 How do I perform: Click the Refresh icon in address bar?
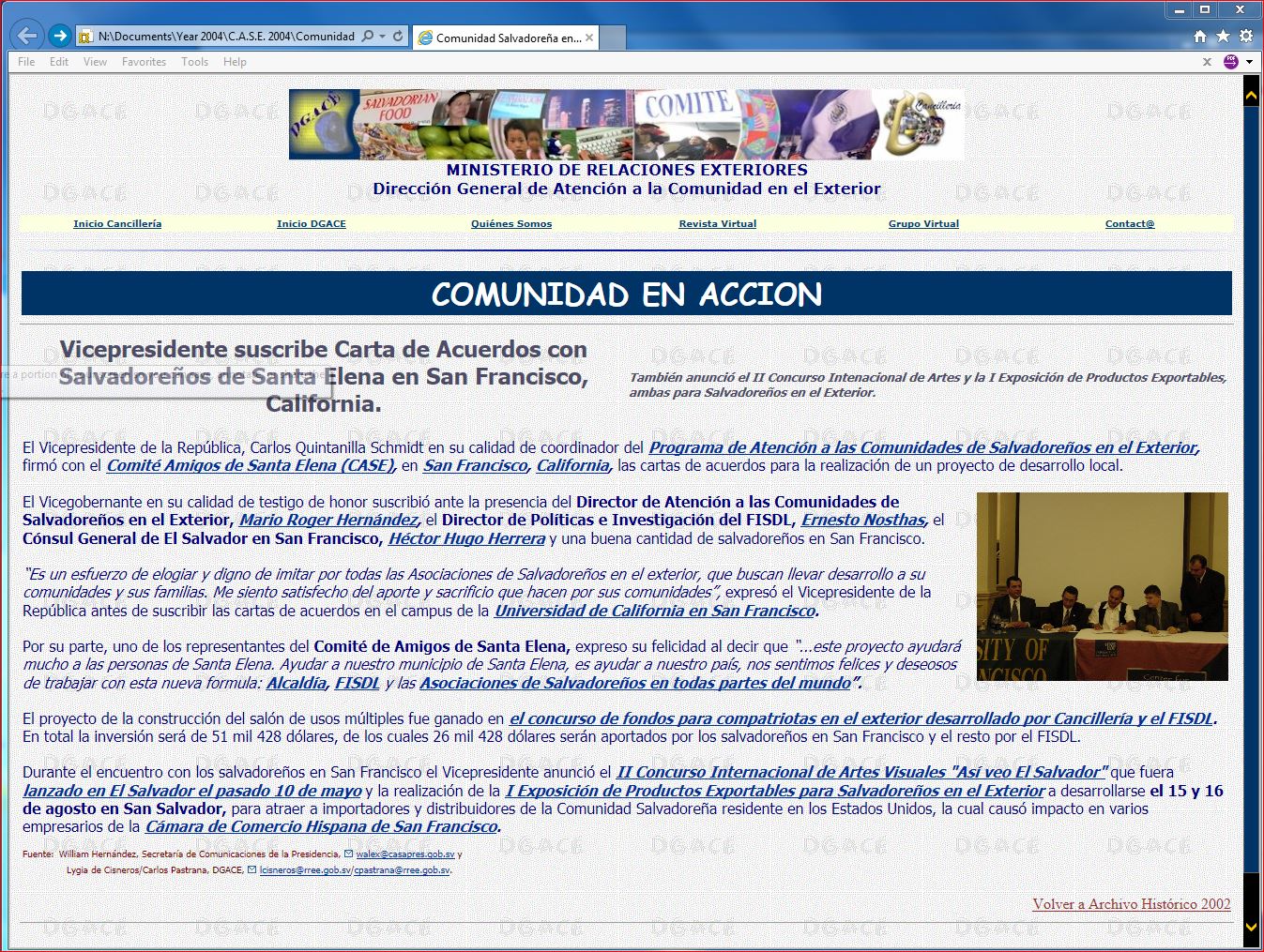coord(398,37)
